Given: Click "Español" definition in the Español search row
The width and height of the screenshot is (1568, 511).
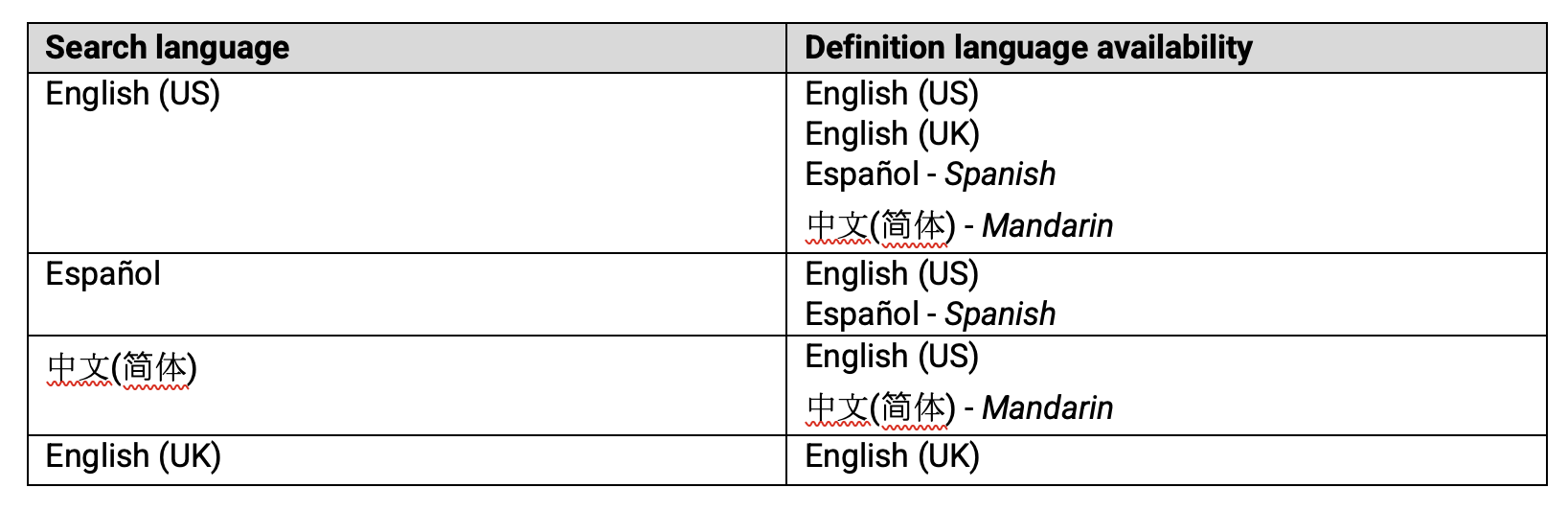Looking at the screenshot, I should (x=862, y=314).
